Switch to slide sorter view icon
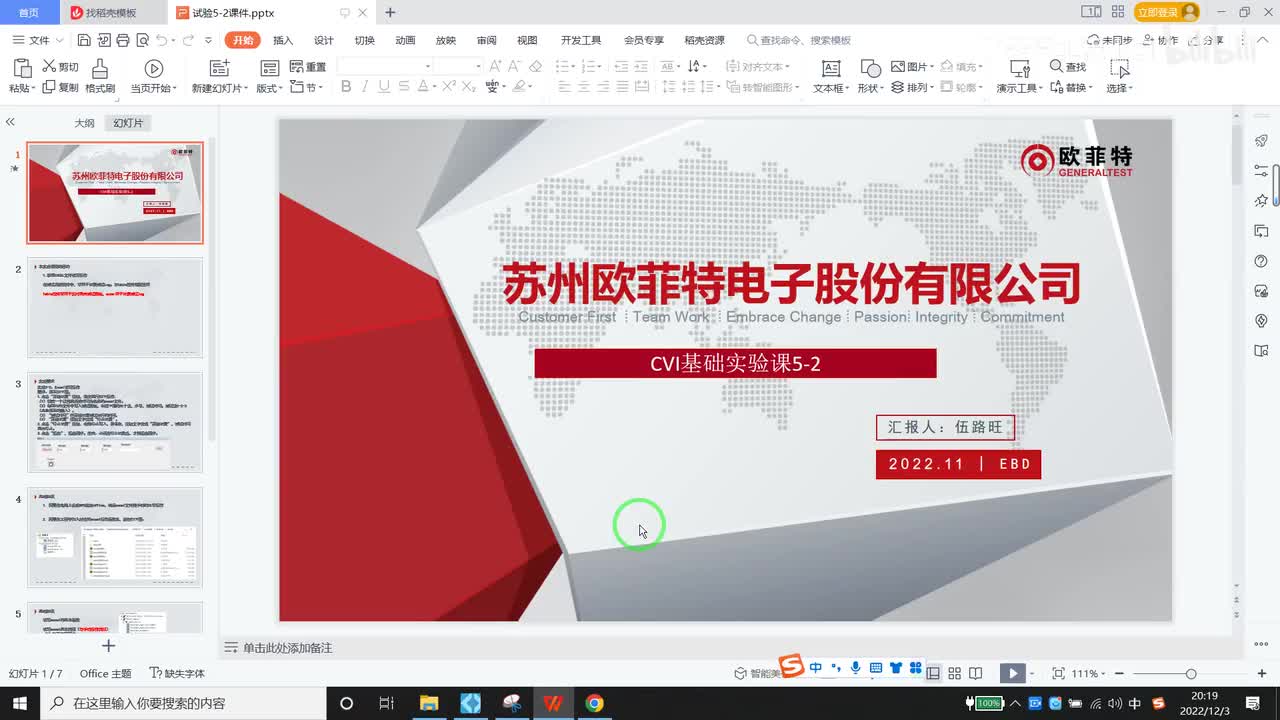 click(x=954, y=673)
